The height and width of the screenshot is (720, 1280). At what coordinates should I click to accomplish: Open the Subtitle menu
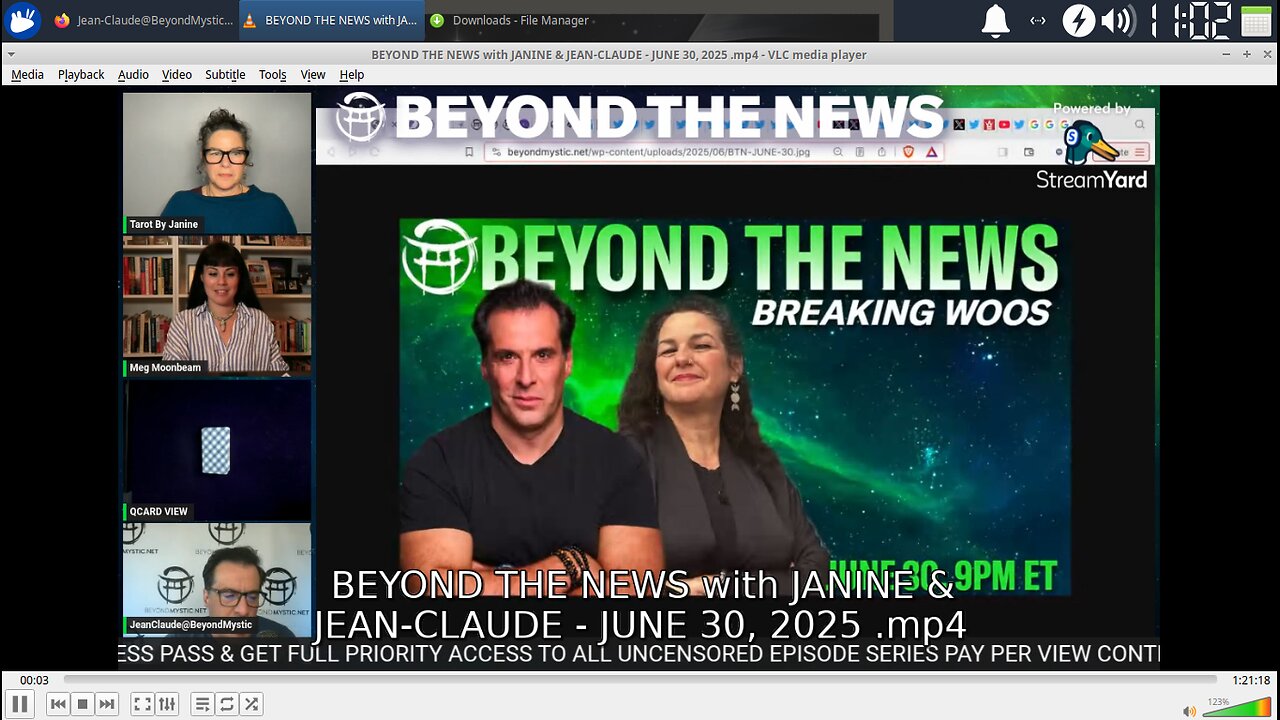coord(225,75)
